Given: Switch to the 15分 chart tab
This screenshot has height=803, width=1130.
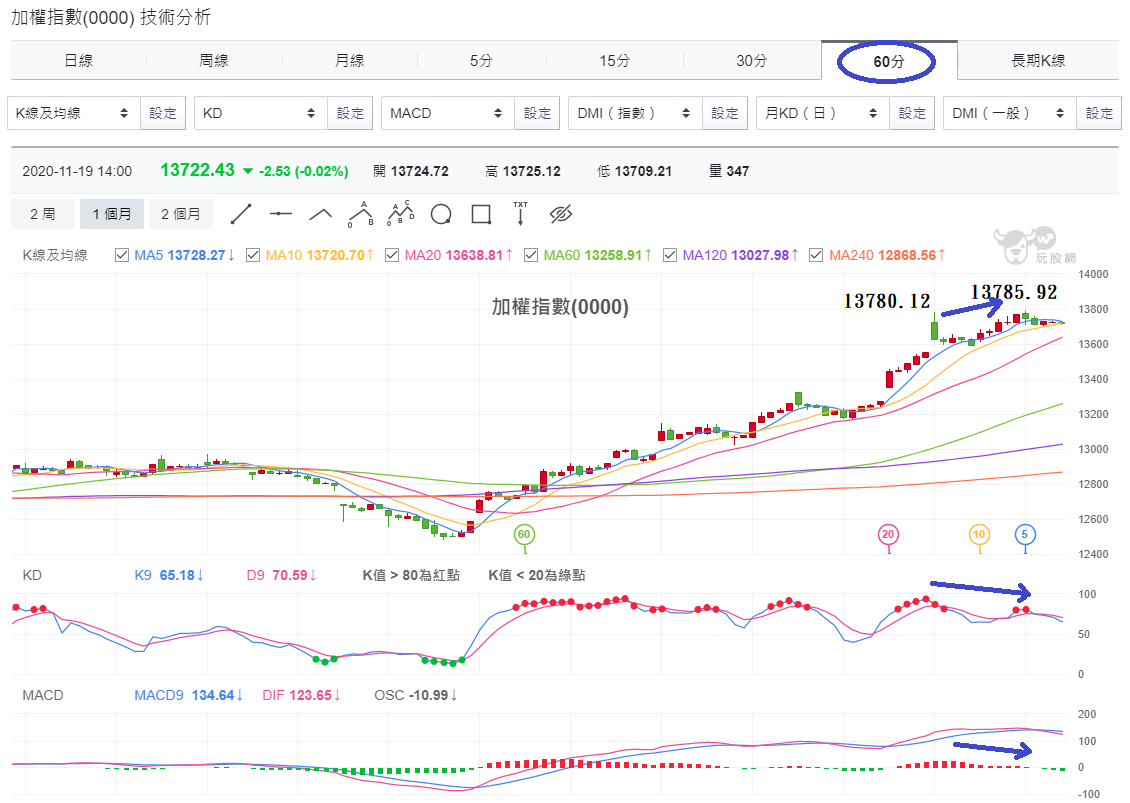Looking at the screenshot, I should click(615, 61).
